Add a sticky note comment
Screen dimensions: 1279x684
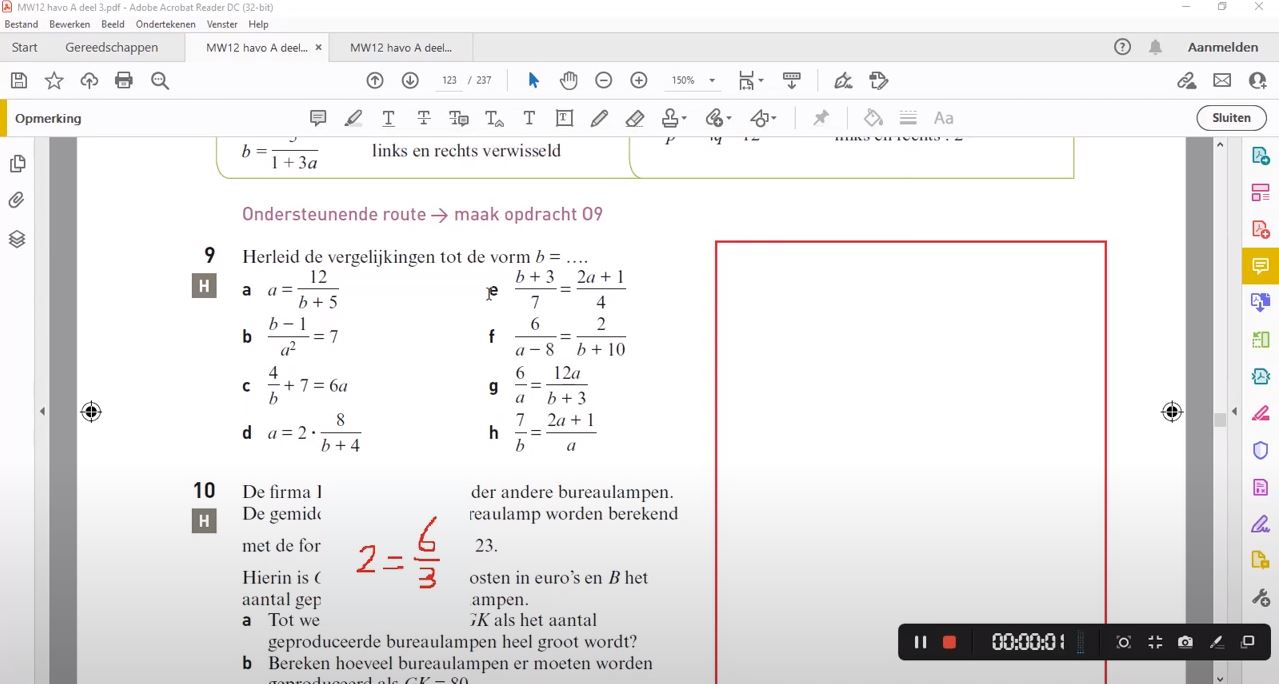click(318, 118)
